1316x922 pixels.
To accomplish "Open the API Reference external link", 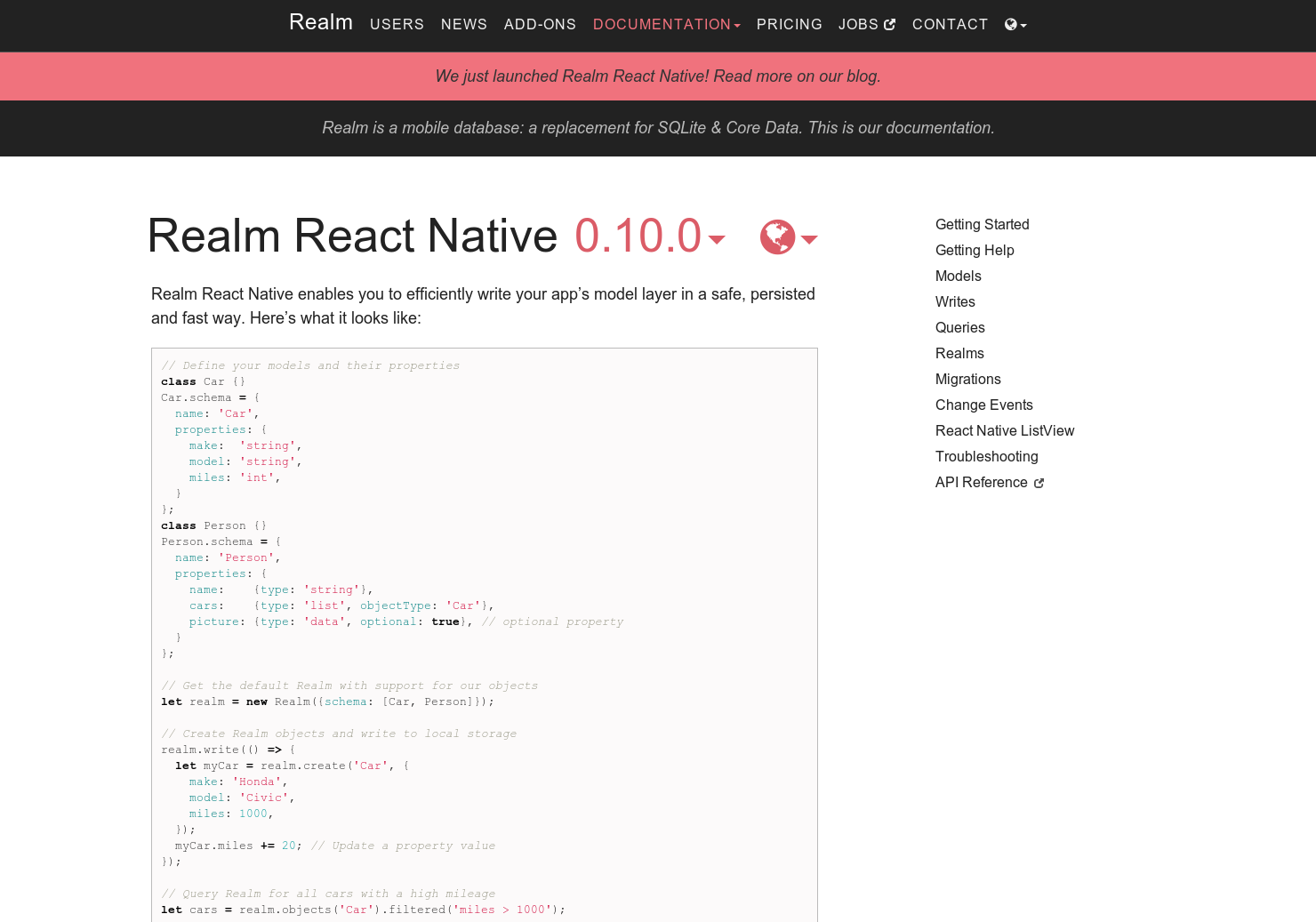I will (x=989, y=483).
